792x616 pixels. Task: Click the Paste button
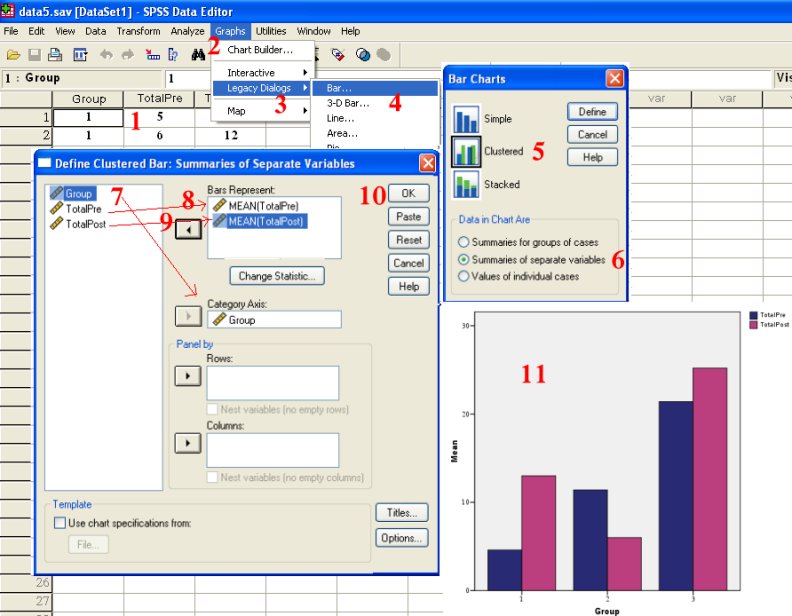(409, 217)
